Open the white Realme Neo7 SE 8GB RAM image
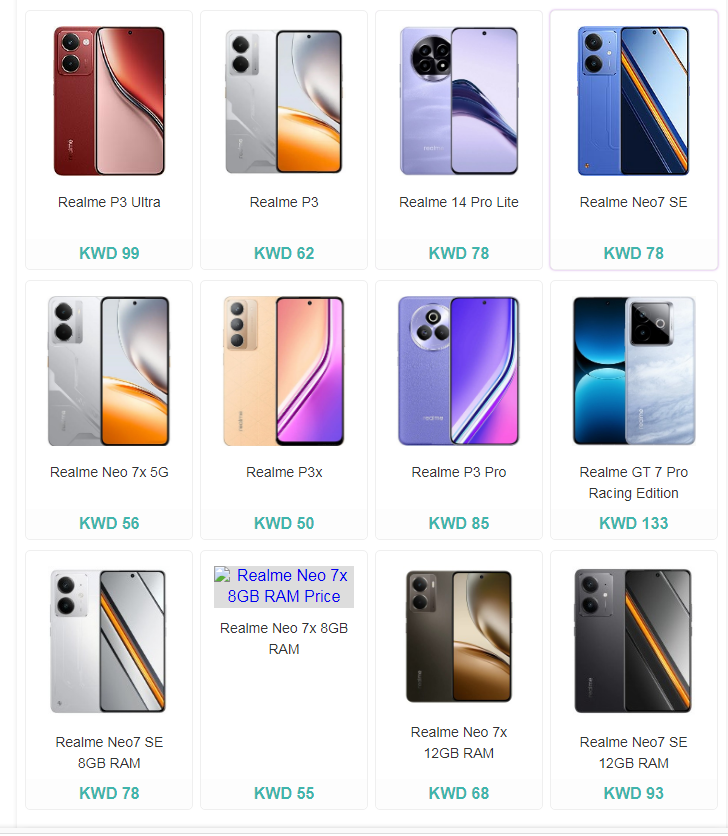The width and height of the screenshot is (728, 836). click(109, 641)
